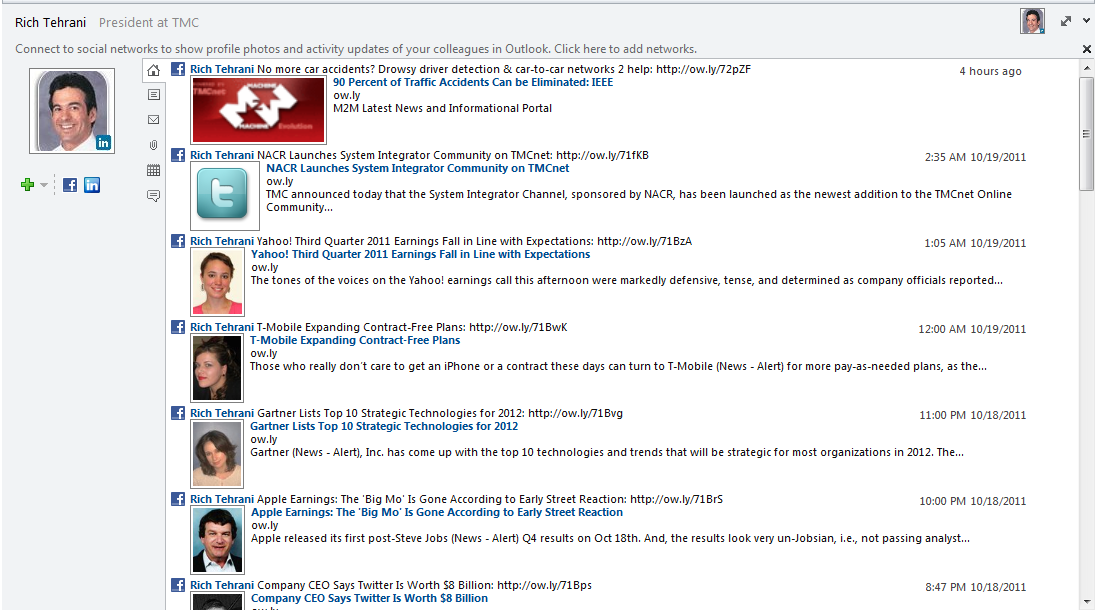Switch to the Activities feed tab
The width and height of the screenshot is (1100, 616).
[153, 95]
